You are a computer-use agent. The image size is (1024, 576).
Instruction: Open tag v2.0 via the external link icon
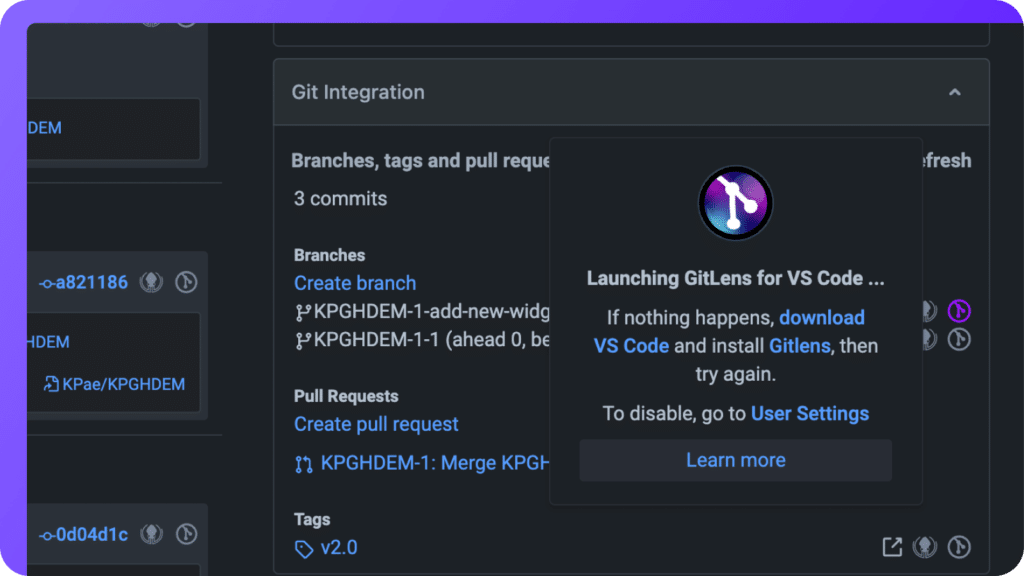(892, 547)
